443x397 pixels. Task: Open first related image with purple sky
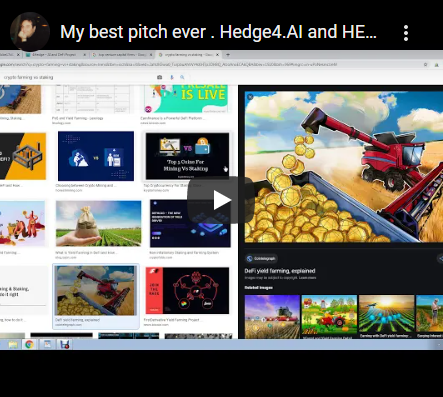(272, 317)
